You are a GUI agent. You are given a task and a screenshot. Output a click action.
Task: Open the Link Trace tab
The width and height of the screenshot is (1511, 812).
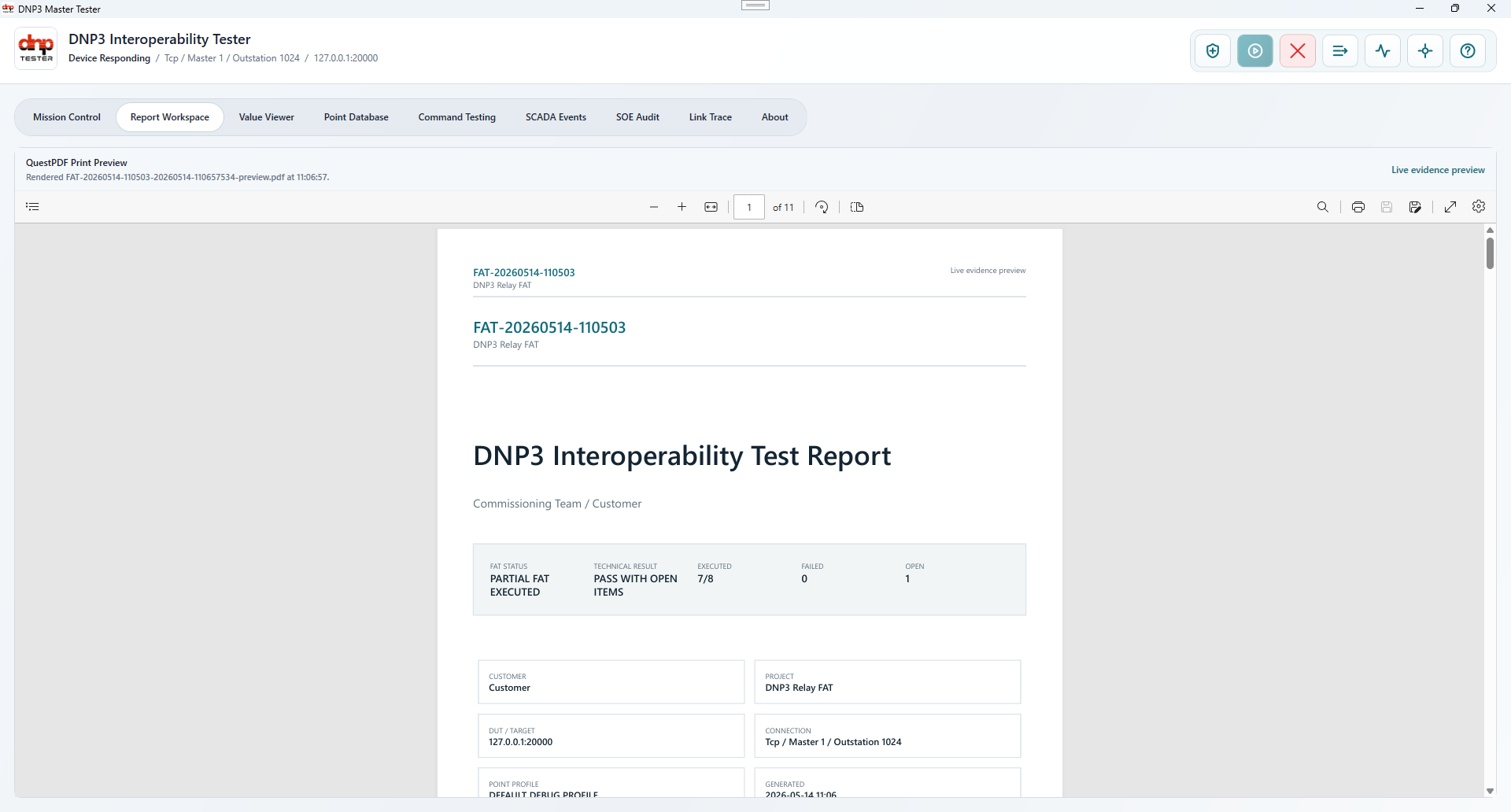pos(711,117)
